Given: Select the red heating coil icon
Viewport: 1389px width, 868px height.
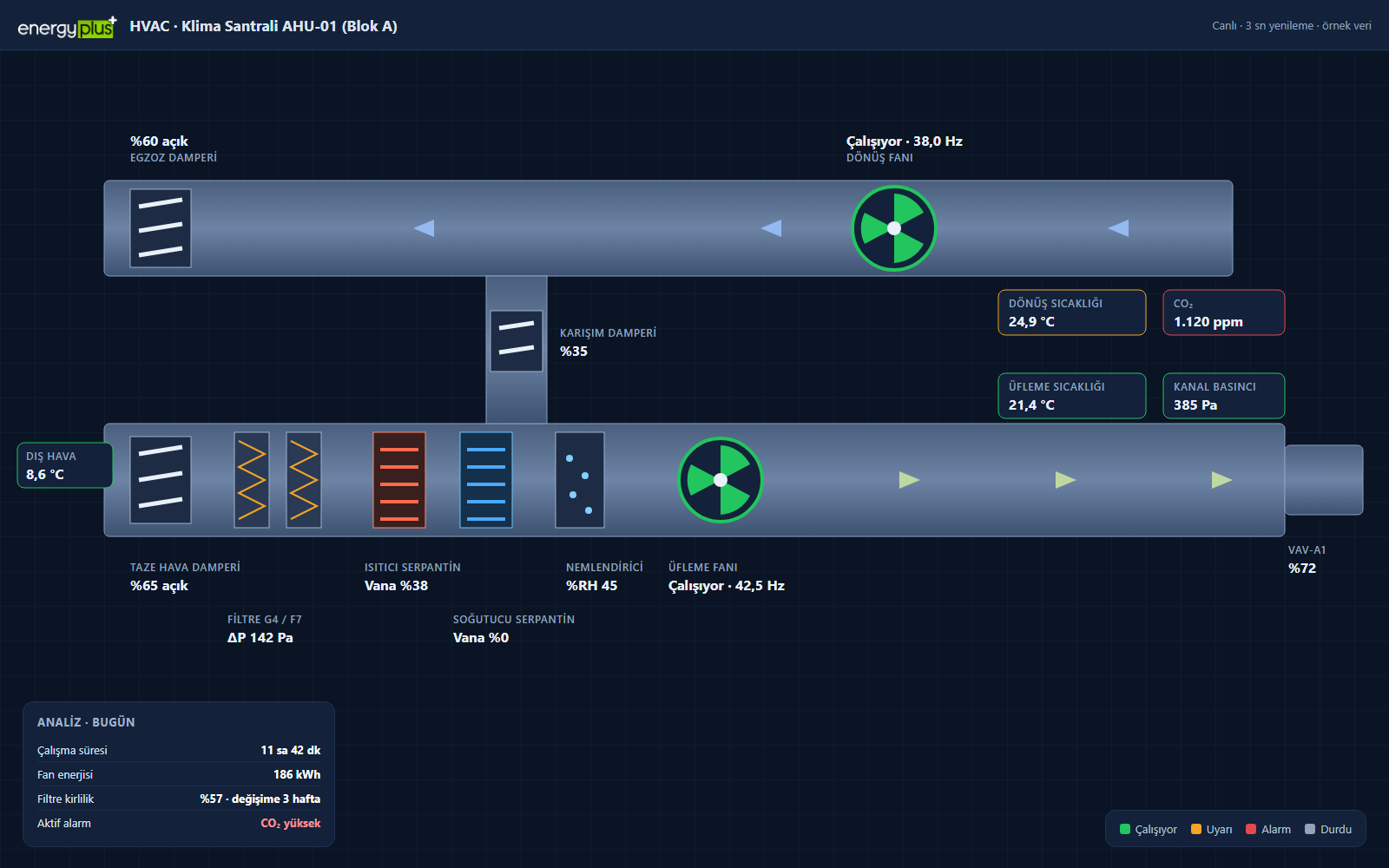Looking at the screenshot, I should [399, 480].
